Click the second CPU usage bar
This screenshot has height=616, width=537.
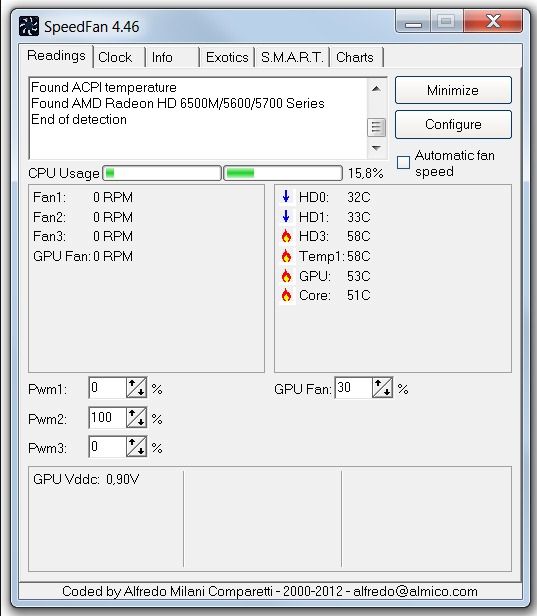283,173
